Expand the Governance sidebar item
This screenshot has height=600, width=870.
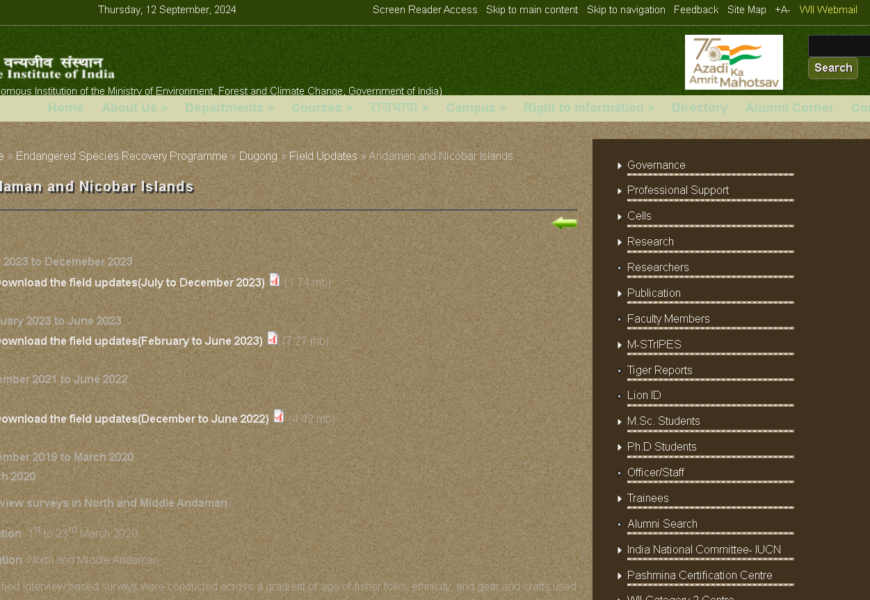click(656, 165)
